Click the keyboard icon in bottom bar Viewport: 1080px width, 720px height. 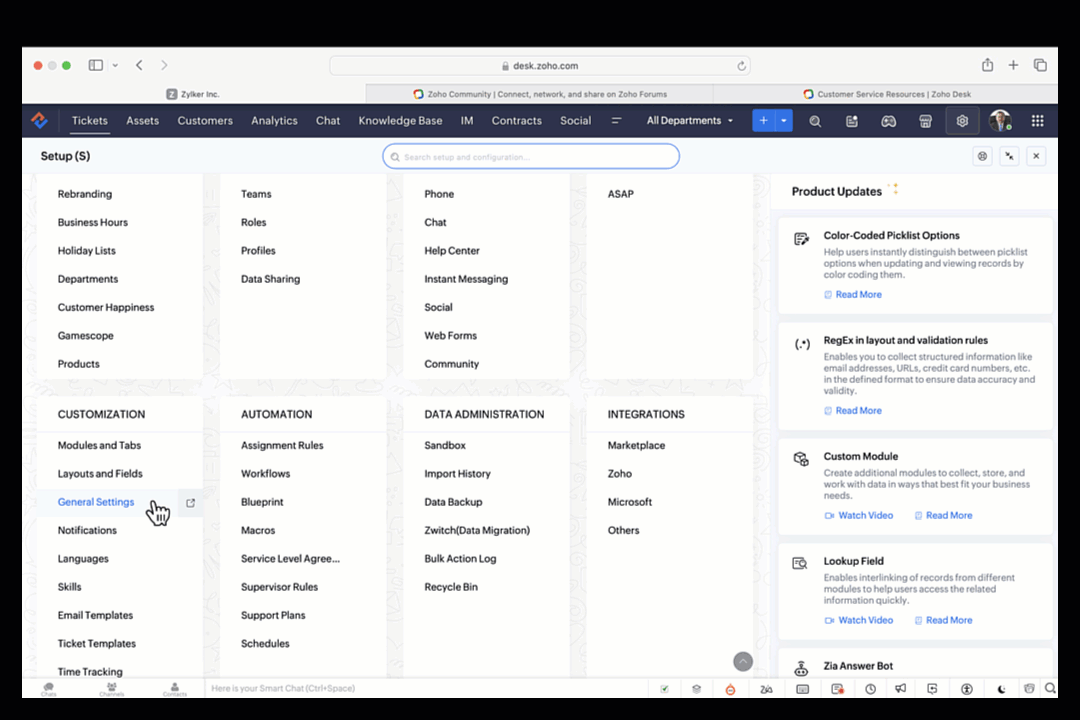[x=802, y=689]
